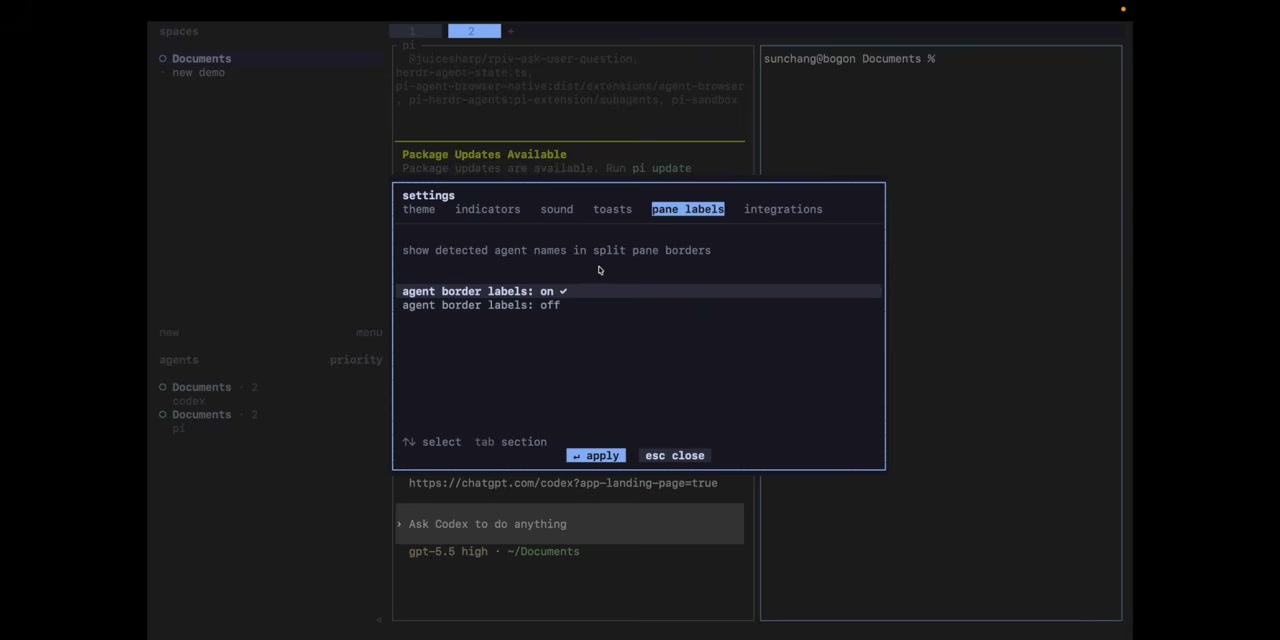Click the new button in sidebar
1280x640 pixels.
tap(169, 332)
